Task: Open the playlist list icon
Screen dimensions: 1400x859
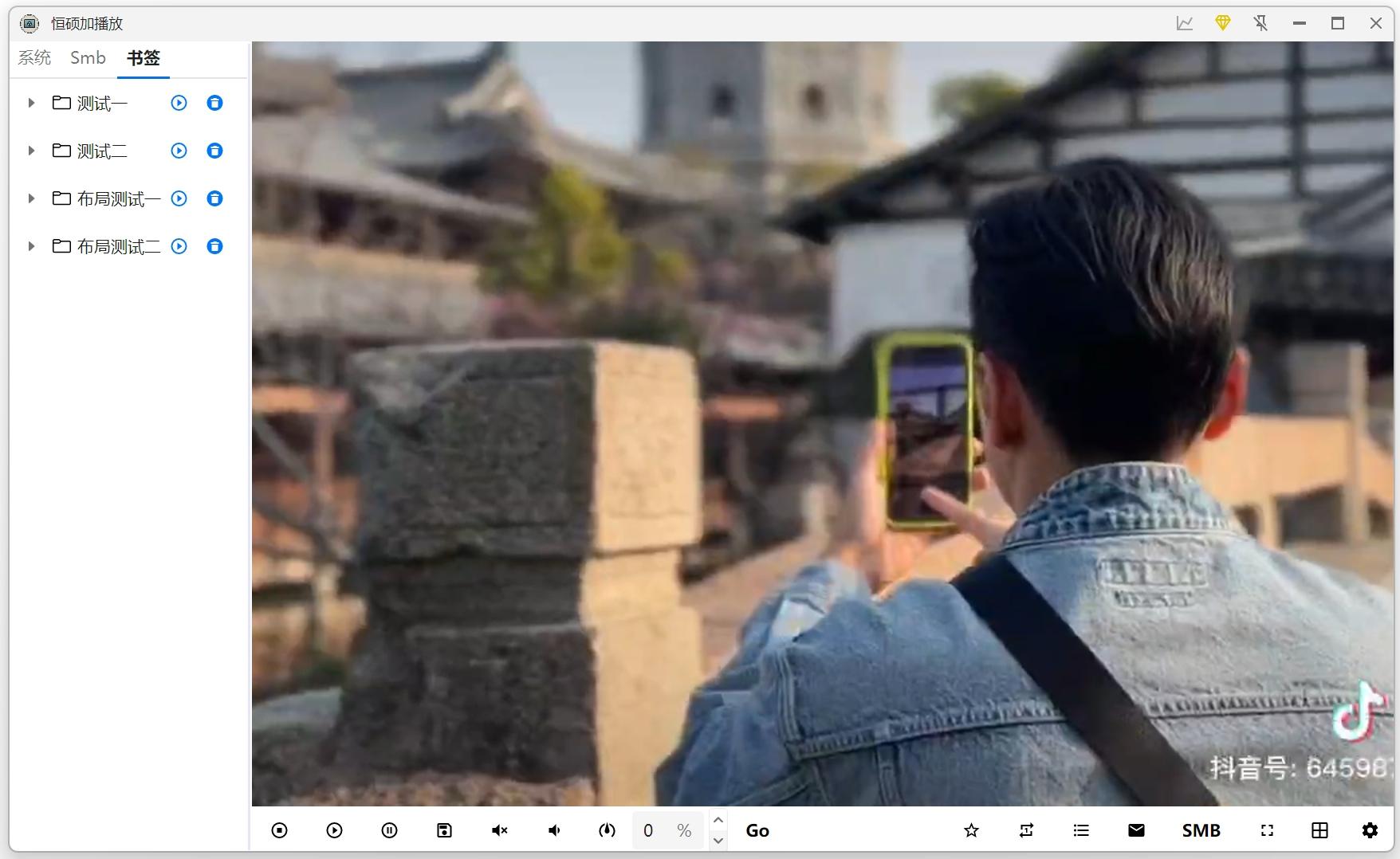Action: (1081, 830)
